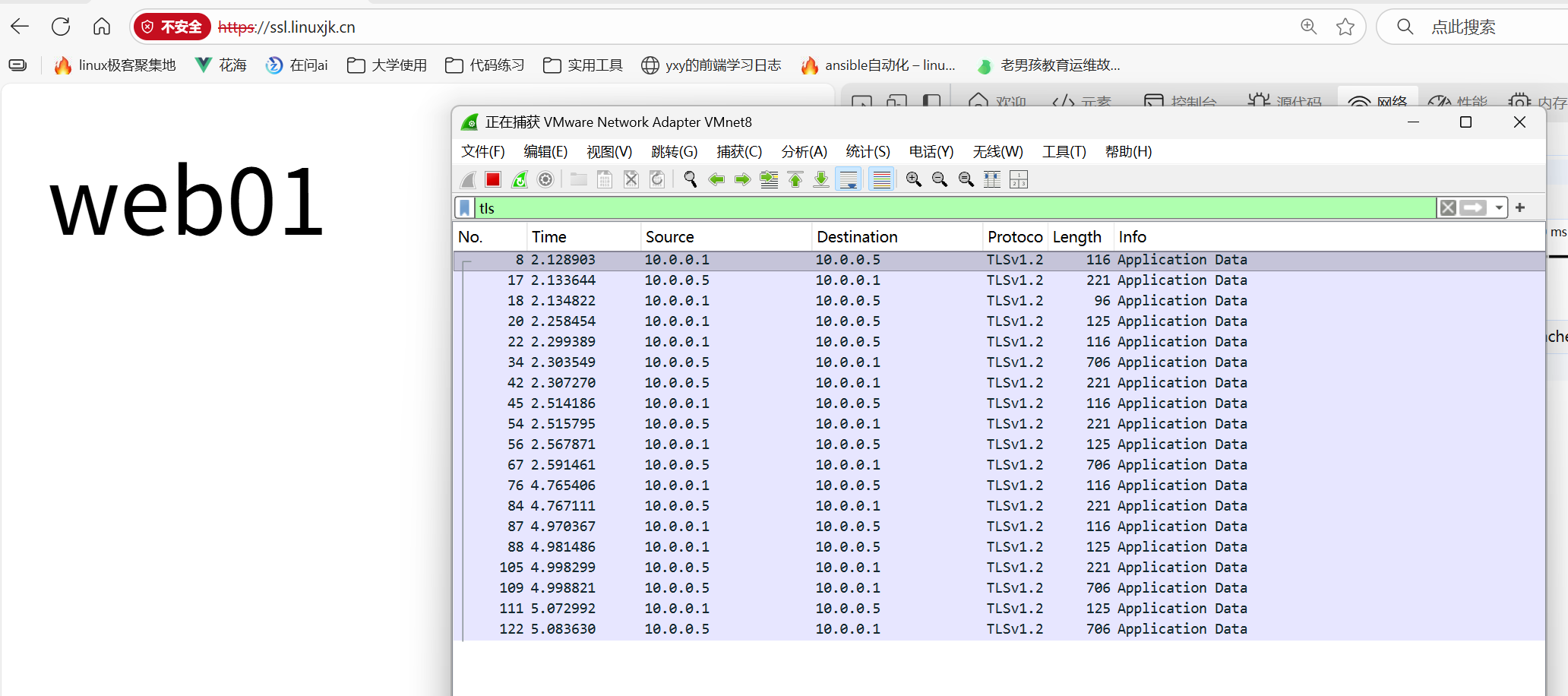This screenshot has width=1568, height=696.
Task: Jump to the last packet
Action: [x=821, y=179]
